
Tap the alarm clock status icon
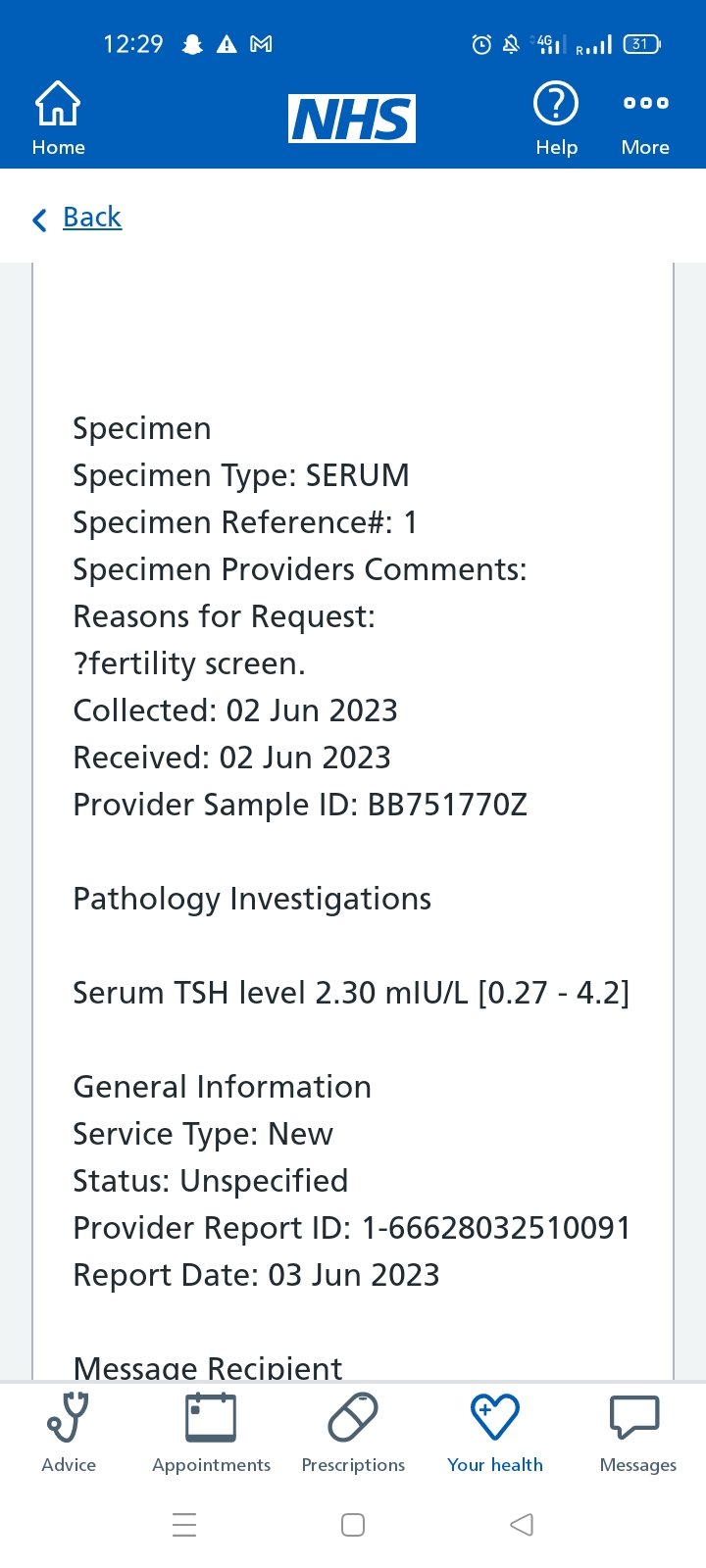click(481, 44)
